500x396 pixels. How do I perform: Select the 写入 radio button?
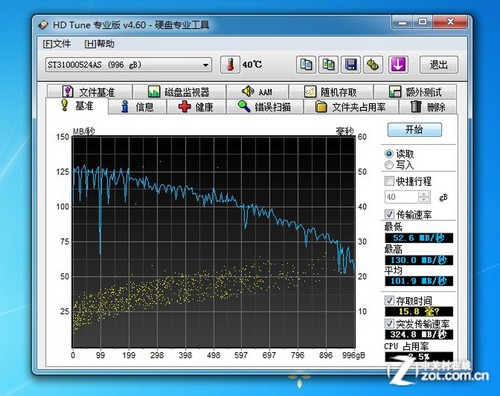(389, 165)
